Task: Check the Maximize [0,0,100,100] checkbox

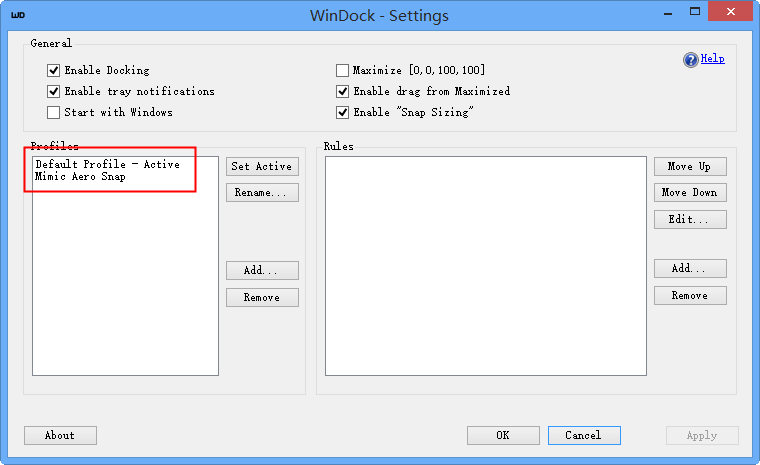Action: click(x=342, y=70)
